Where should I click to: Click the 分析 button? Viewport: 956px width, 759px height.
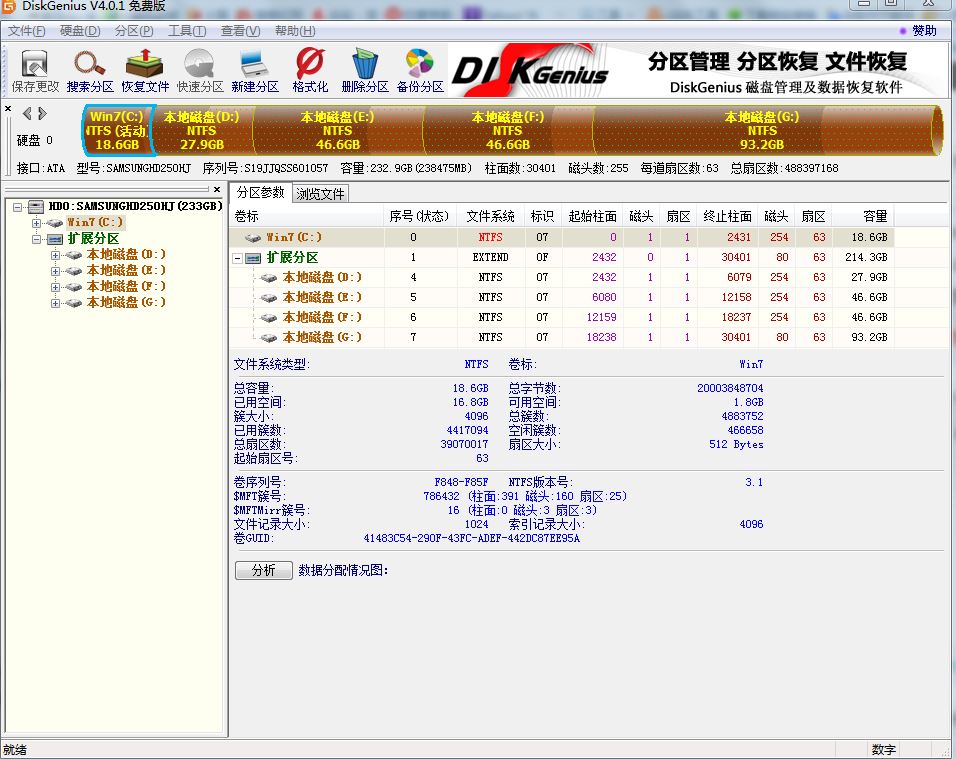(263, 571)
